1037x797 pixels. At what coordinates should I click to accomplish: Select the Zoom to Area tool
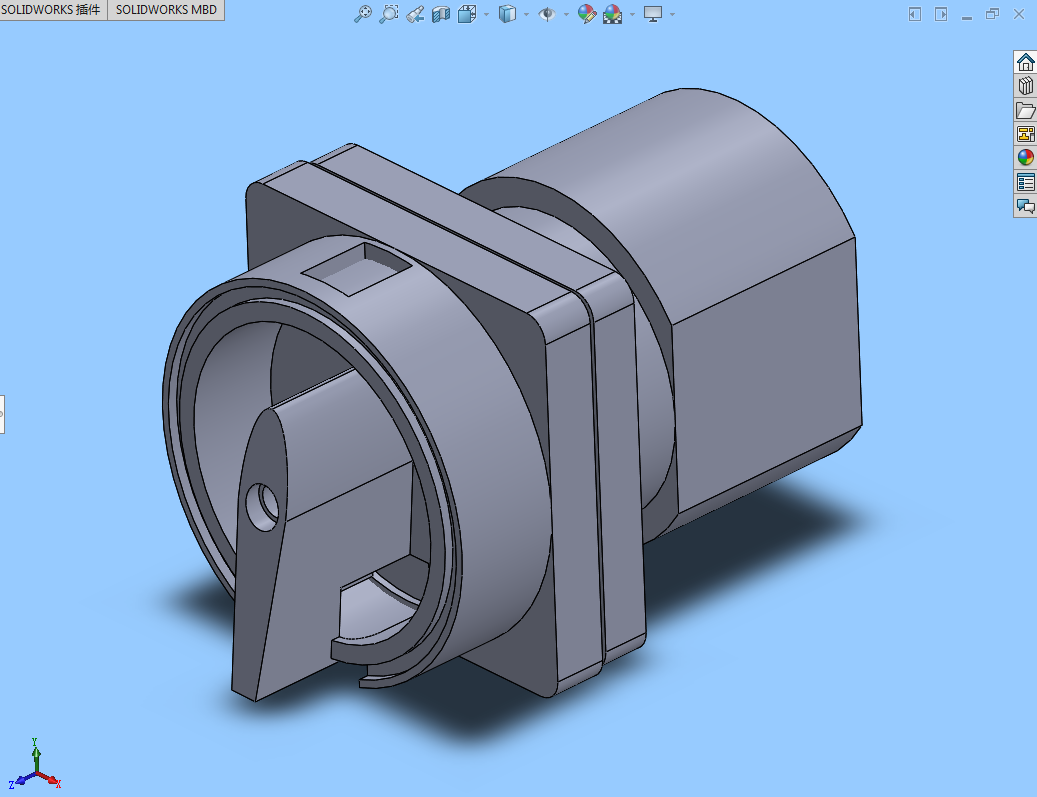click(x=389, y=14)
